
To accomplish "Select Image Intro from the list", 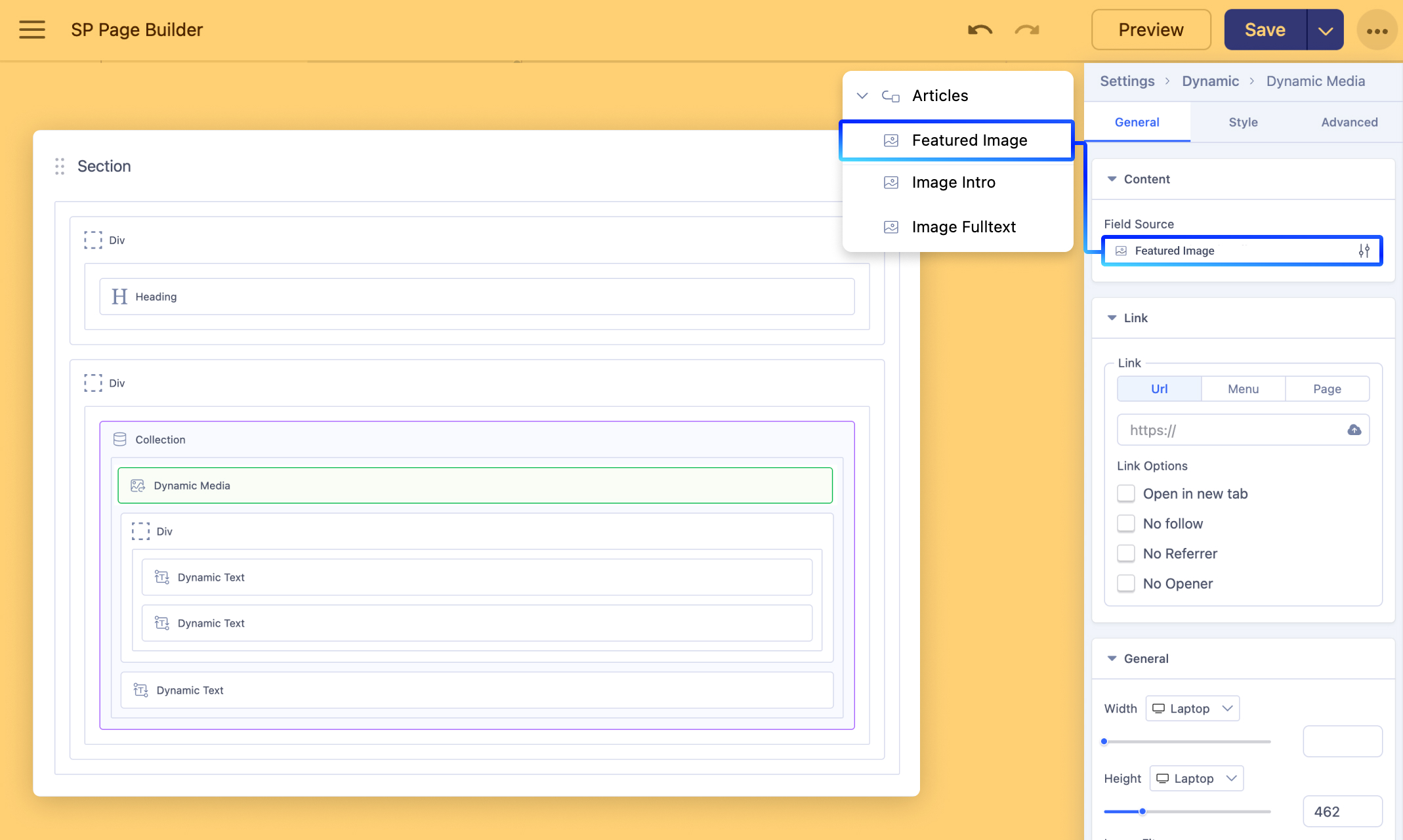I will (x=953, y=182).
